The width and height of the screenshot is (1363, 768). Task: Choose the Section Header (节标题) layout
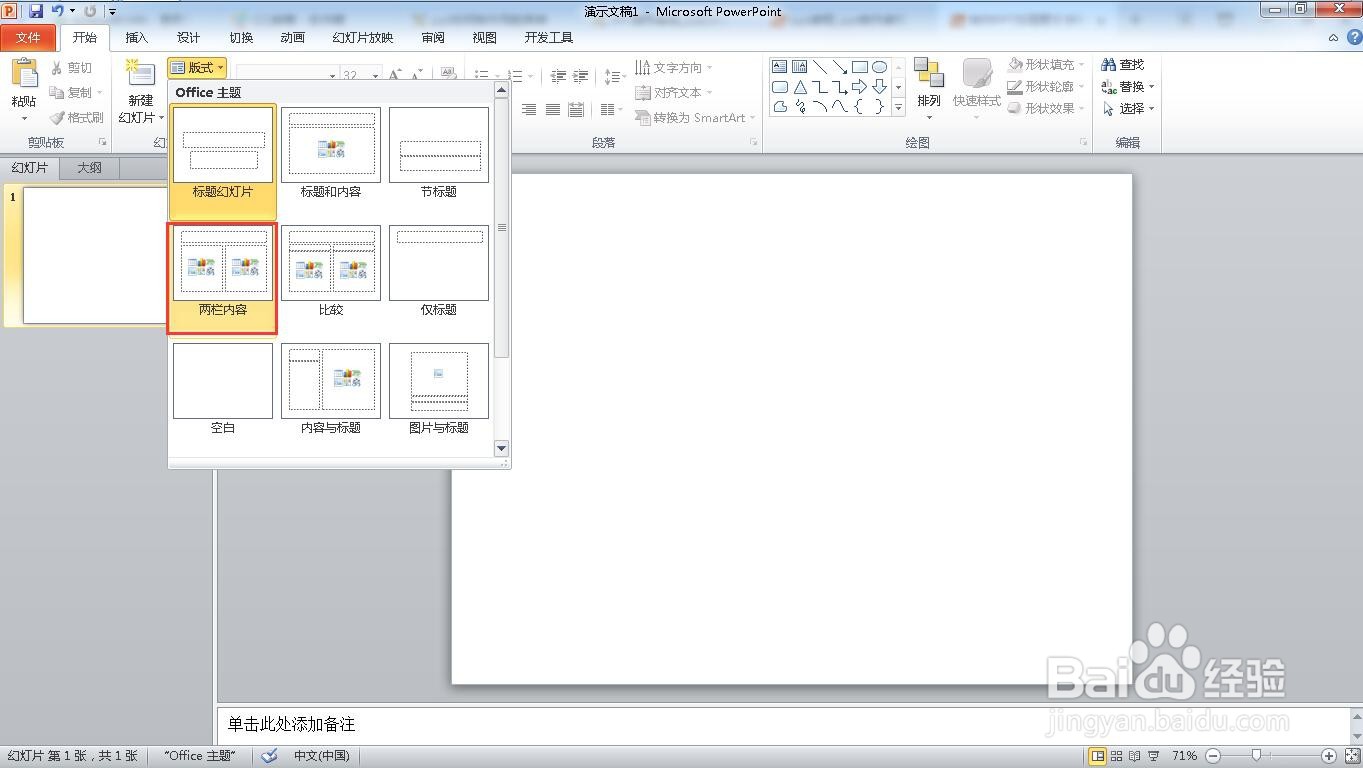[x=439, y=154]
